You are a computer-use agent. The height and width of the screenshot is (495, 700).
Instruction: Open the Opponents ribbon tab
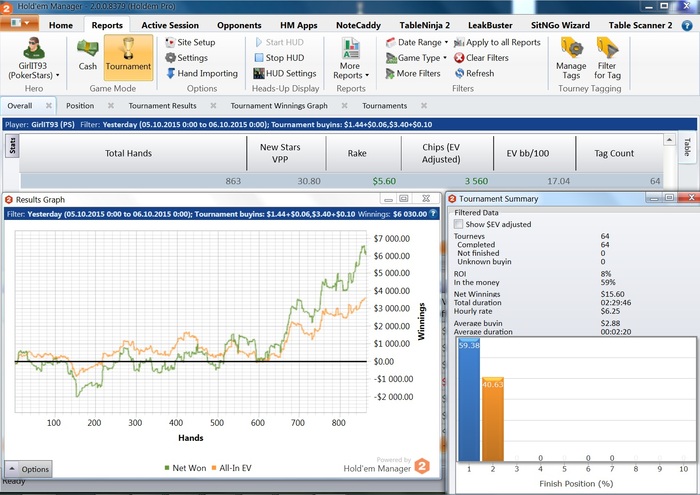click(x=239, y=25)
